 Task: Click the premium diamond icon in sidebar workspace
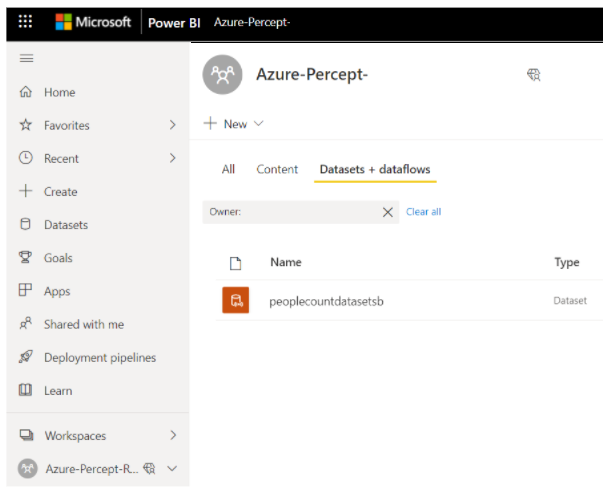(149, 469)
